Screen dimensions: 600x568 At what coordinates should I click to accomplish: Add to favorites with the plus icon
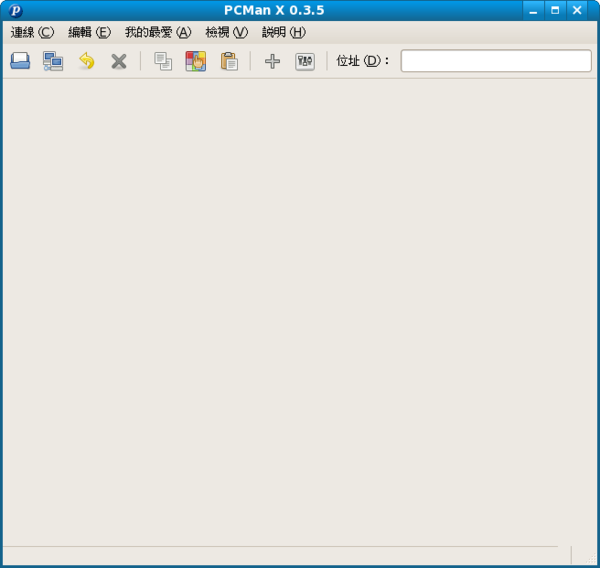272,61
